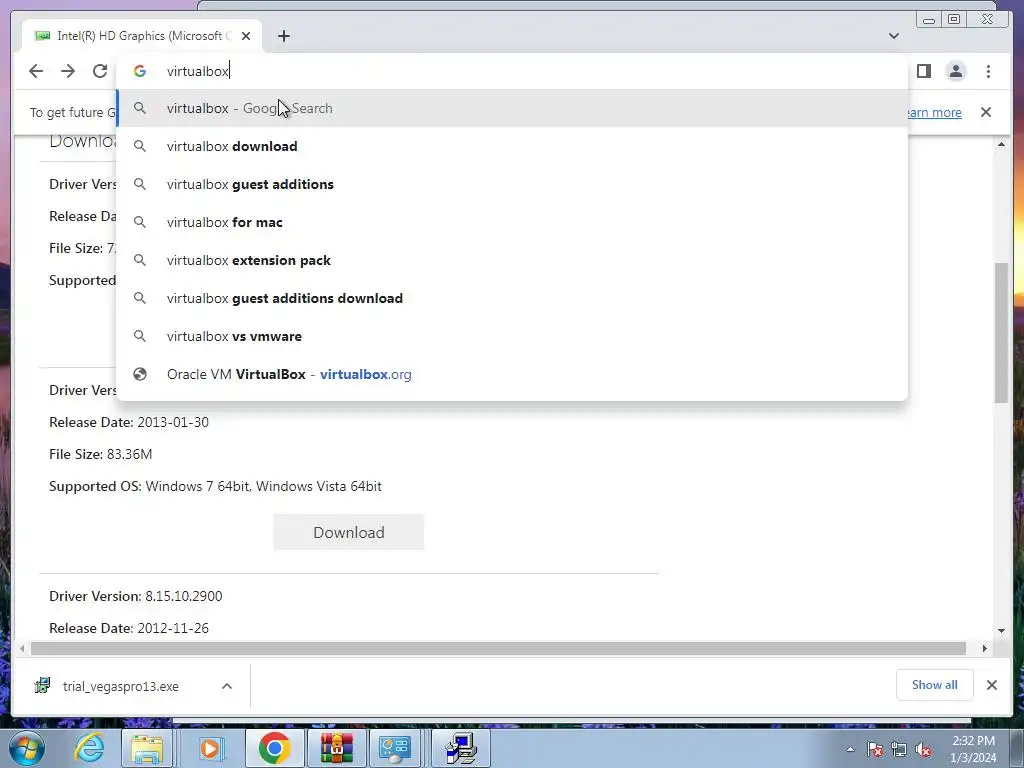Pick the 'virtualbox vs vmware' suggestion
1024x768 pixels.
click(x=511, y=336)
